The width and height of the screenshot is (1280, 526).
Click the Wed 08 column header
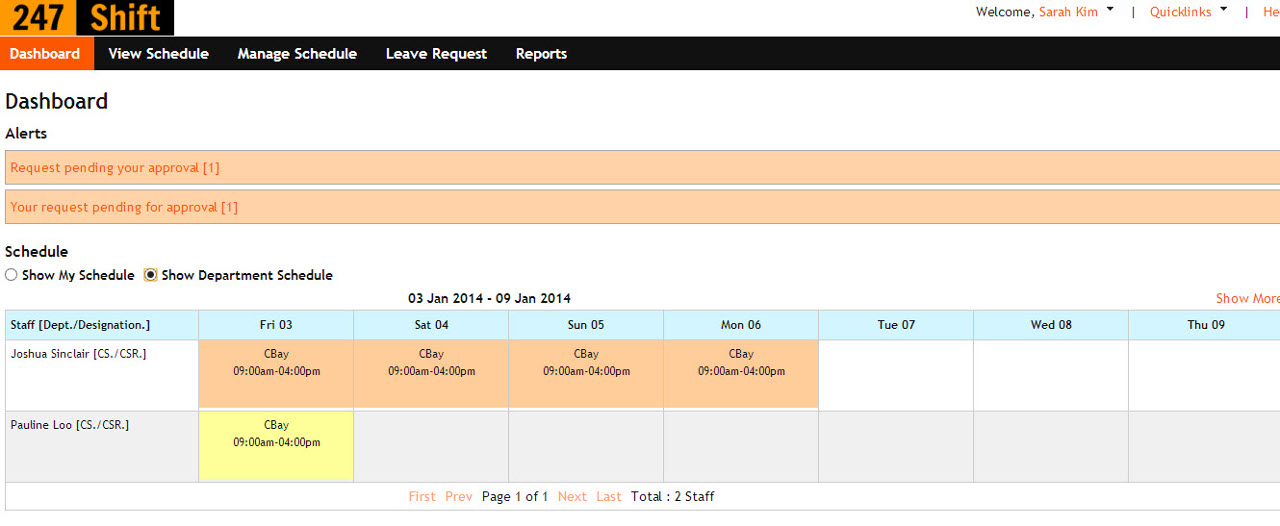coord(1051,325)
